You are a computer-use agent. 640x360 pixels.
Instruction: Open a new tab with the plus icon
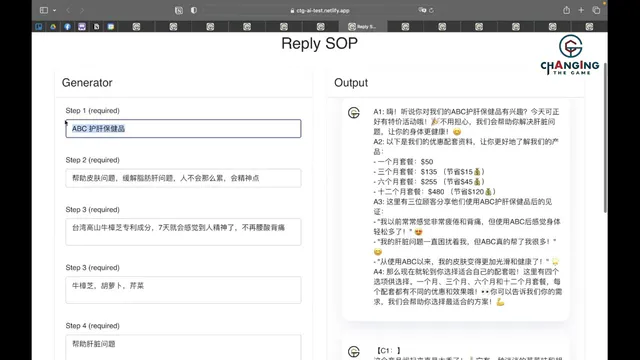pyautogui.click(x=581, y=10)
